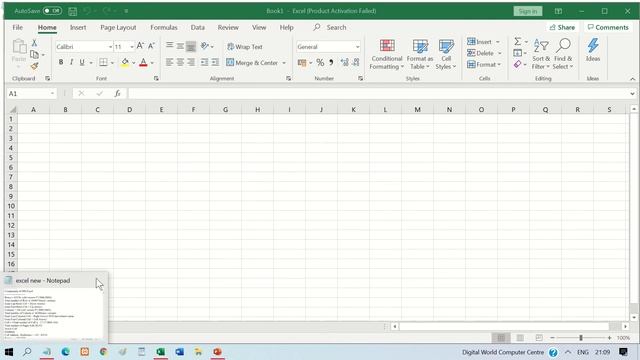Toggle Bold formatting

pyautogui.click(x=61, y=62)
